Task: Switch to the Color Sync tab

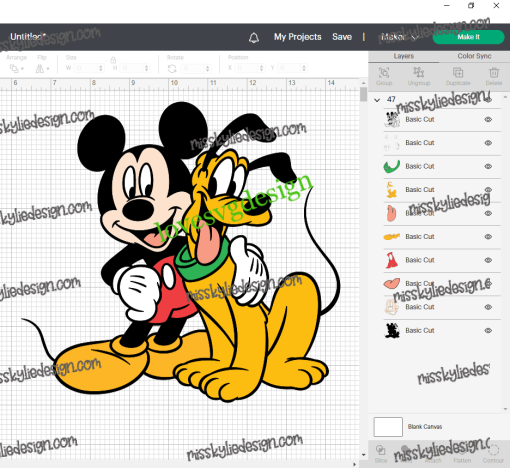Action: click(x=474, y=56)
